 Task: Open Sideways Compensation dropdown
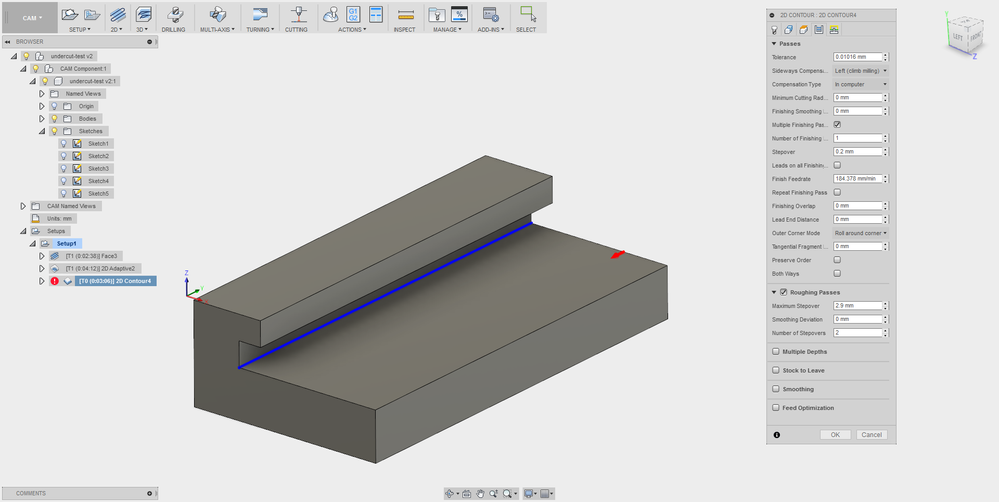[860, 71]
